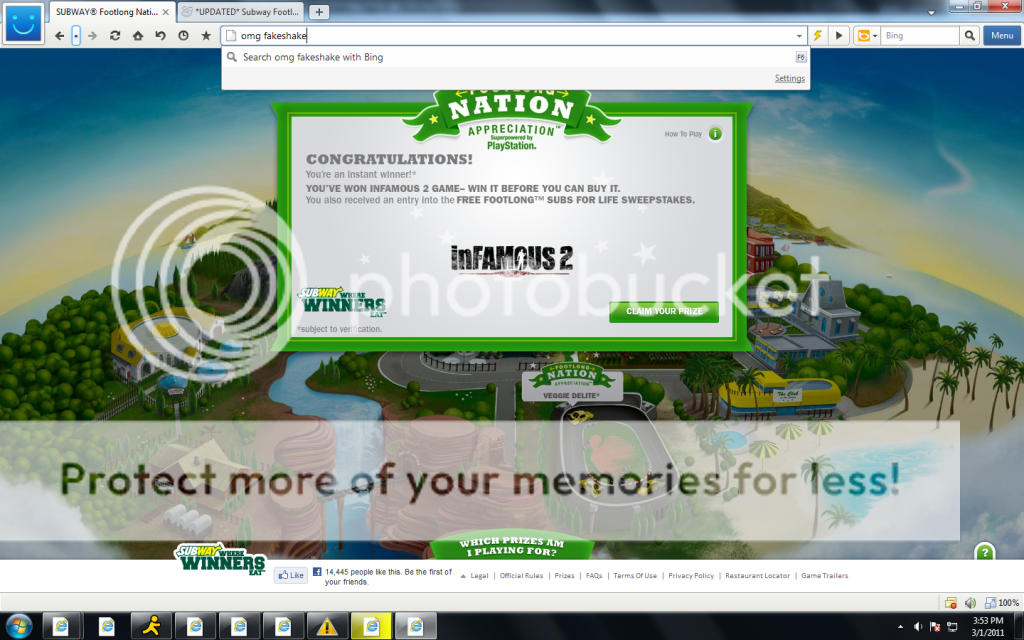Close the SUBWAY Footlong Nation tab

coord(166,12)
